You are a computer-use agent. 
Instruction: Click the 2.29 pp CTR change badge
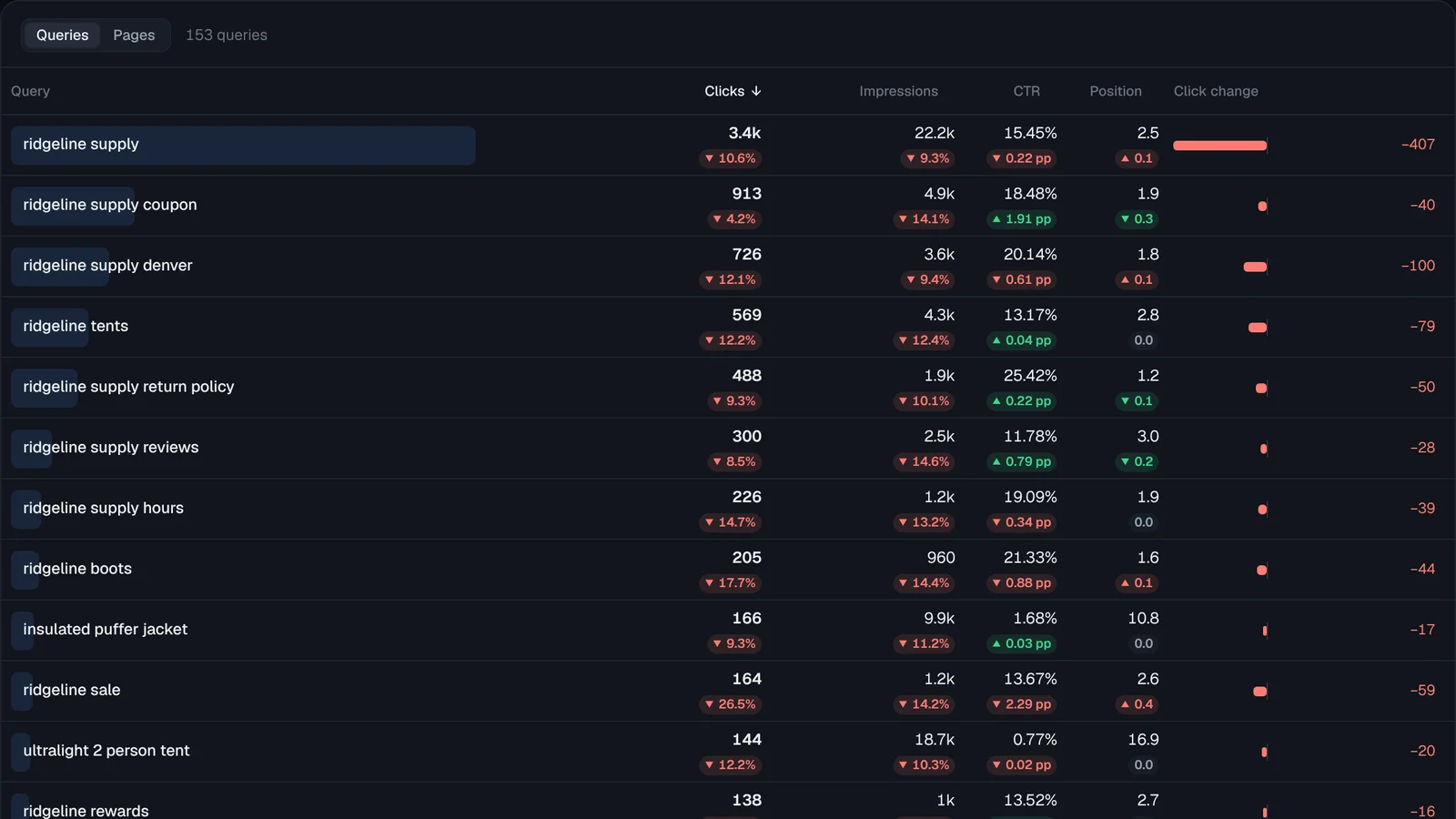coord(1022,704)
